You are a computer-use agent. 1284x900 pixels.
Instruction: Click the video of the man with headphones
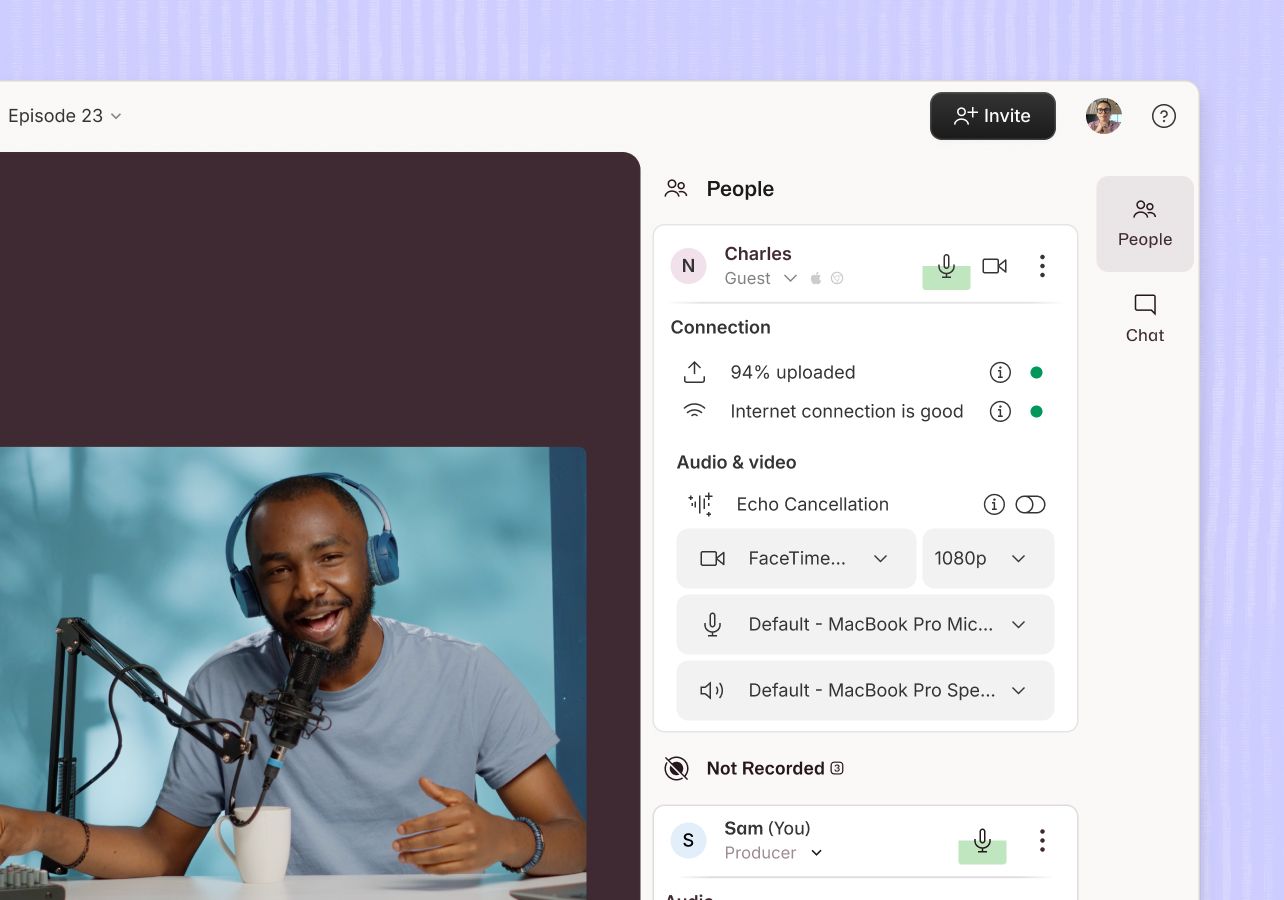pos(293,673)
